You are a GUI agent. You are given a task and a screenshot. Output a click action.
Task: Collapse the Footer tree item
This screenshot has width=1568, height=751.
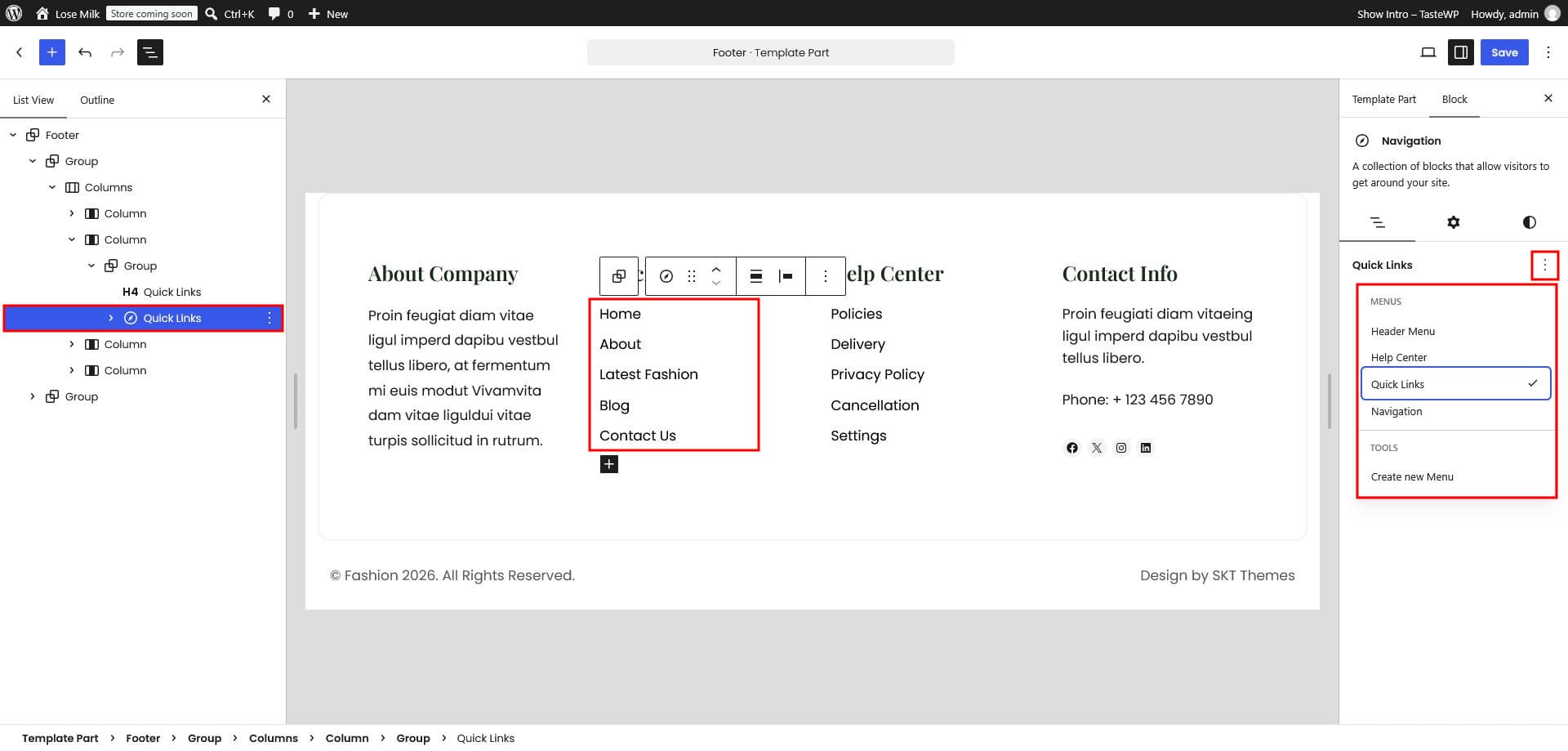[13, 135]
